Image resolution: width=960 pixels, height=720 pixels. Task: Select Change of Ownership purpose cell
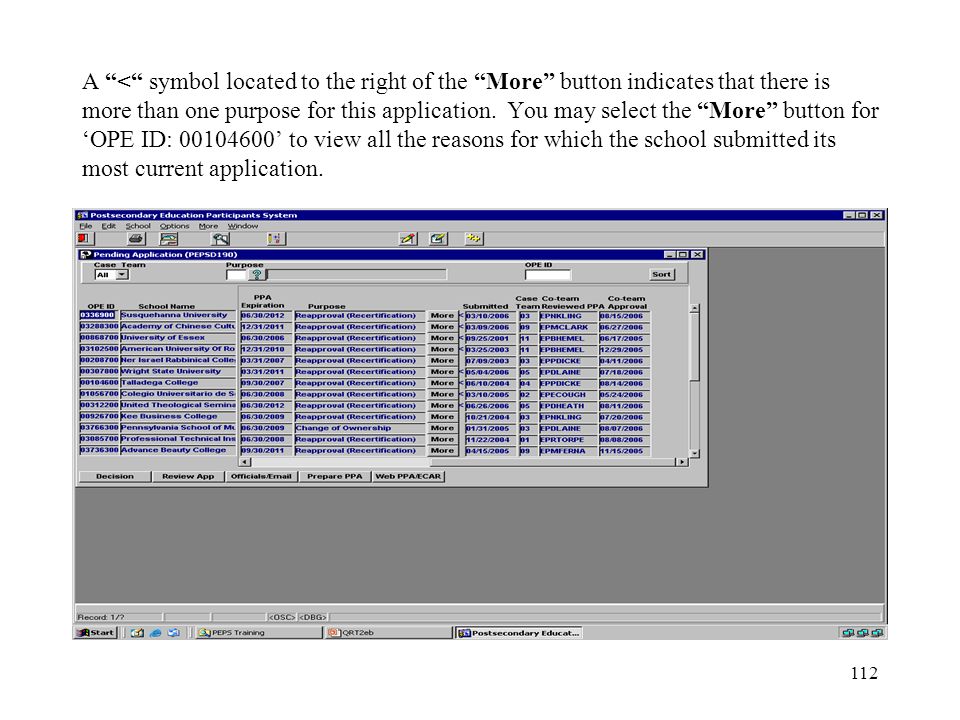coord(359,428)
